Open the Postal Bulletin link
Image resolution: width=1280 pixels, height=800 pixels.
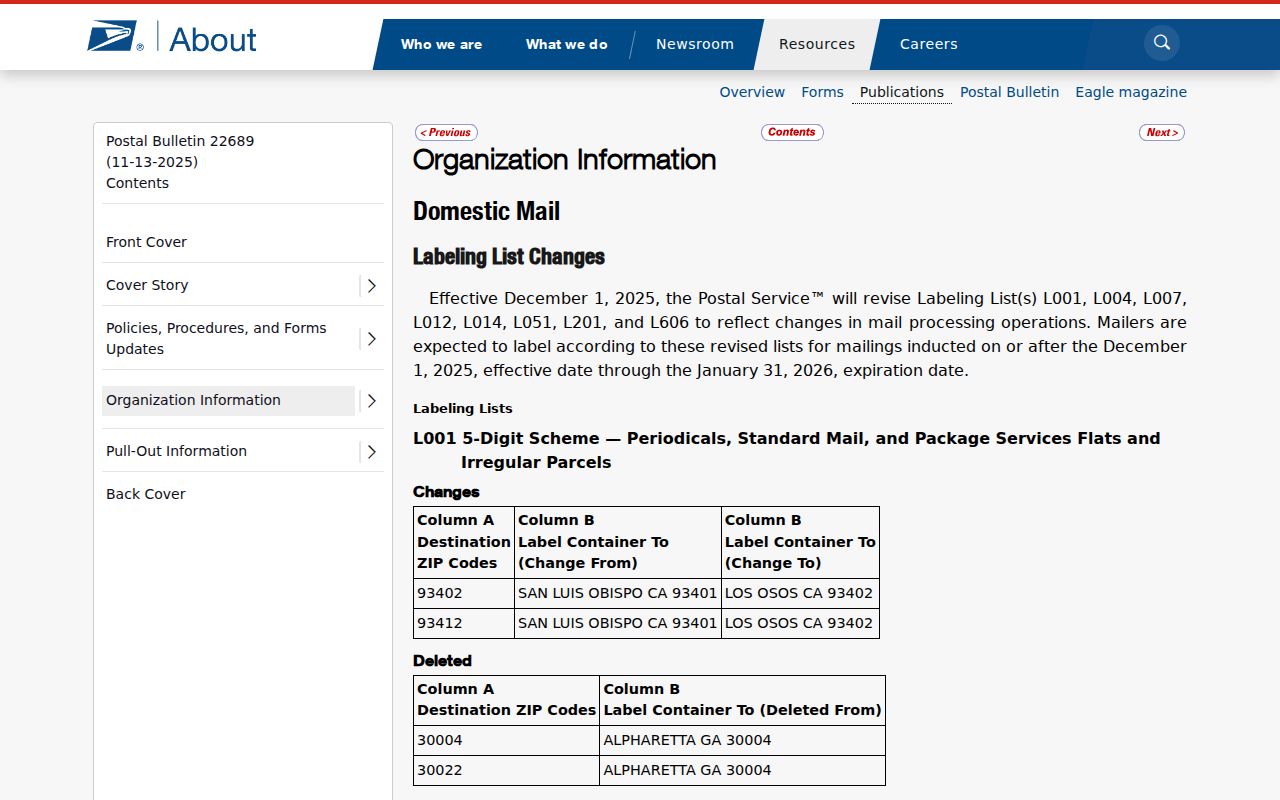(x=1009, y=92)
